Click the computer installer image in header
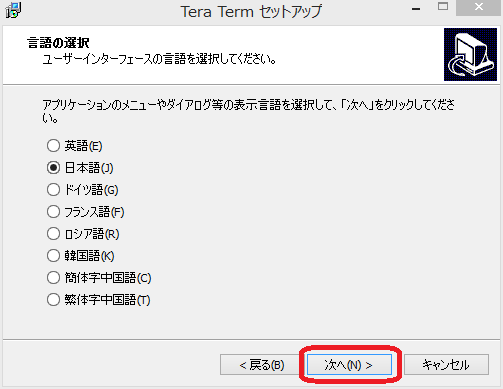Image resolution: width=503 pixels, height=389 pixels. click(x=470, y=54)
